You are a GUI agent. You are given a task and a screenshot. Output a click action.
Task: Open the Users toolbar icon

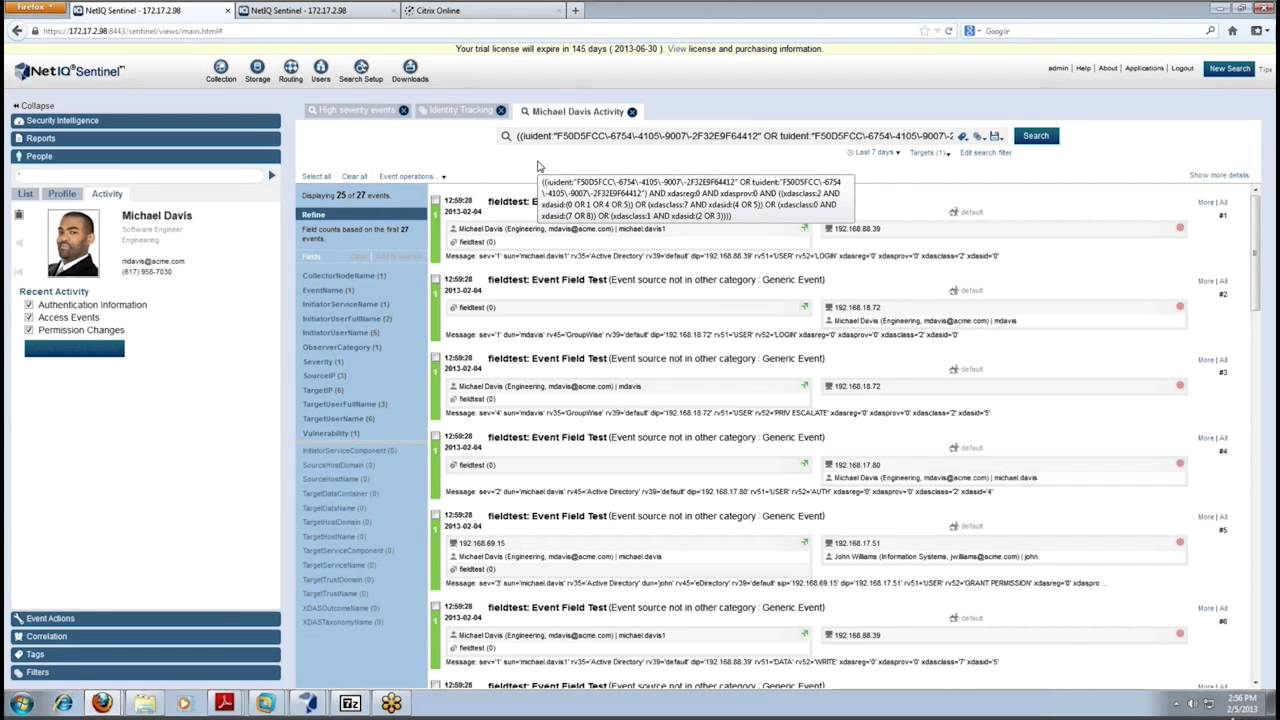click(x=320, y=71)
